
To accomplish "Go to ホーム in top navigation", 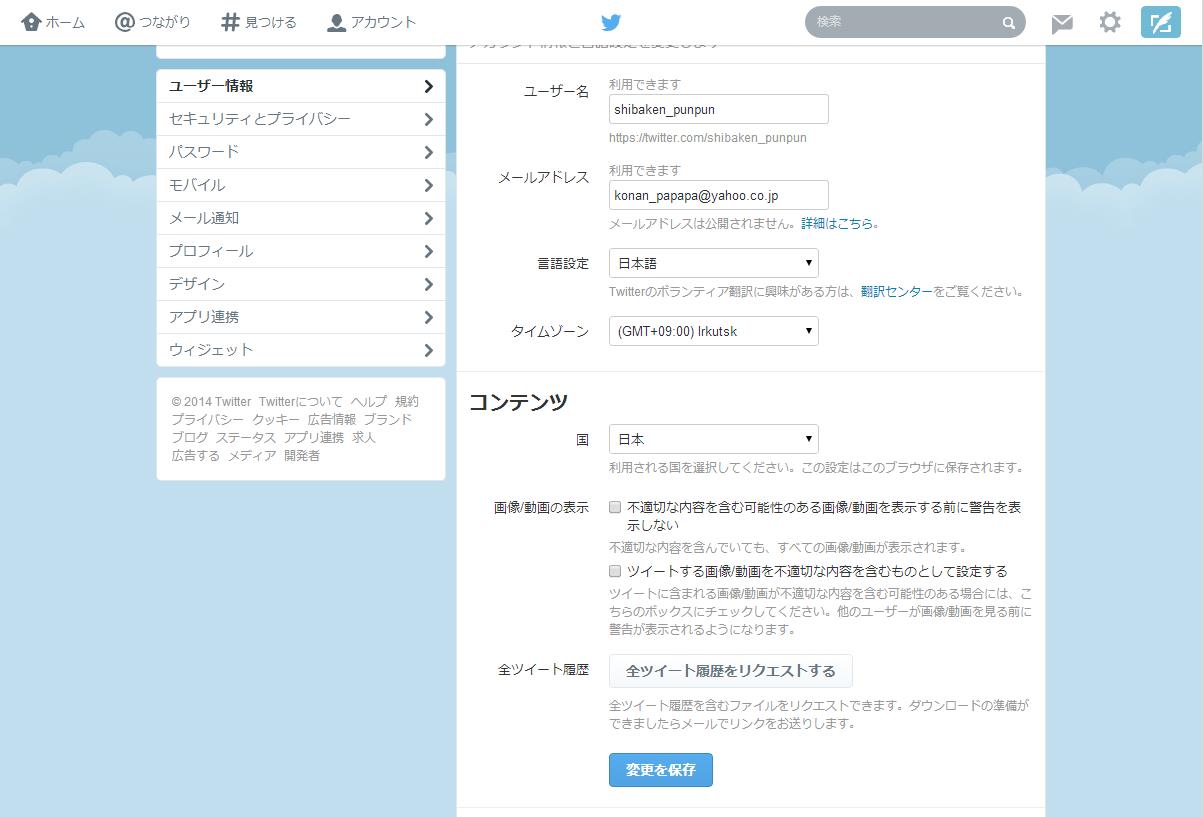I will pyautogui.click(x=53, y=22).
